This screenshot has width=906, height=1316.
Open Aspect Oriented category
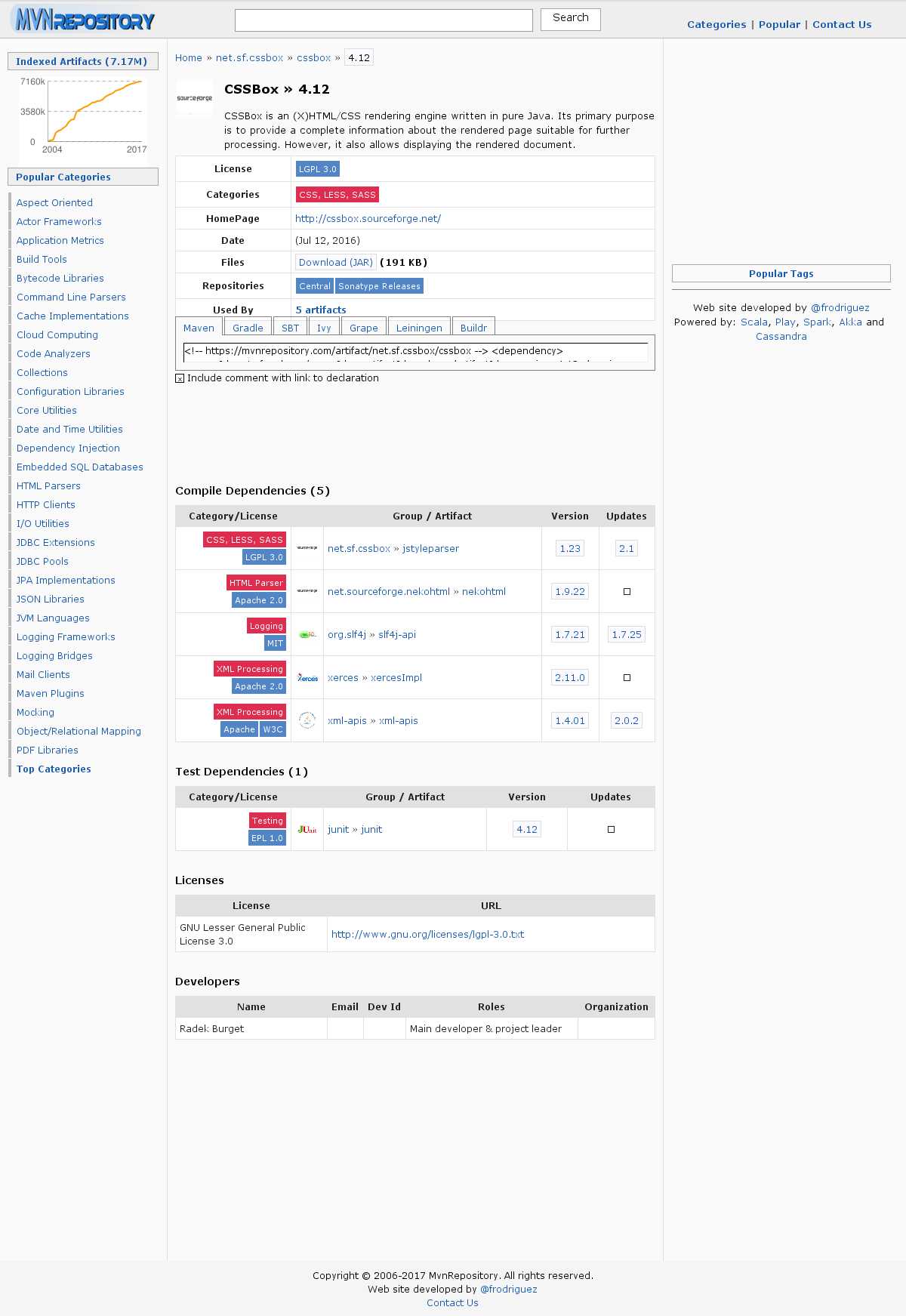54,203
